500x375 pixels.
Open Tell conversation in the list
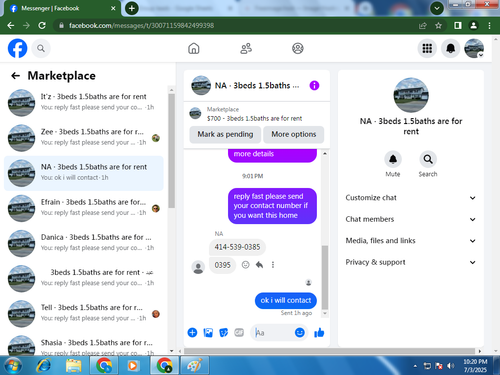pyautogui.click(x=83, y=314)
